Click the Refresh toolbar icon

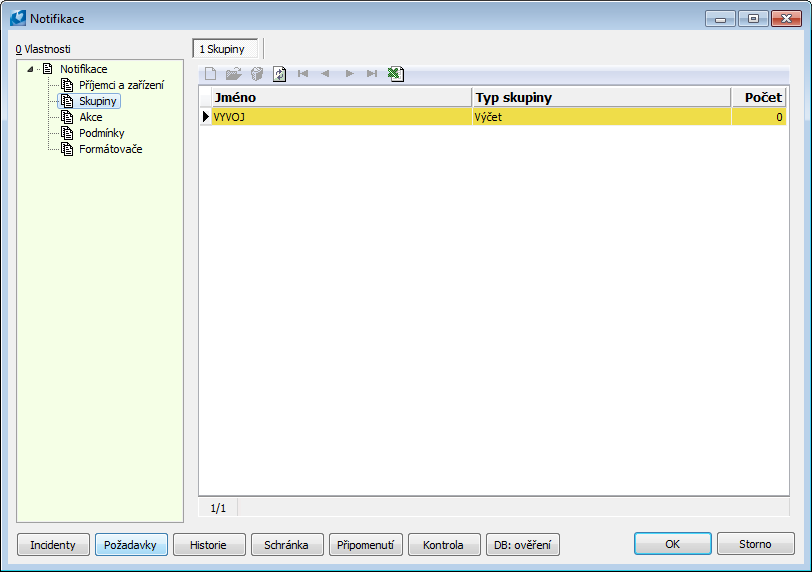tap(280, 74)
